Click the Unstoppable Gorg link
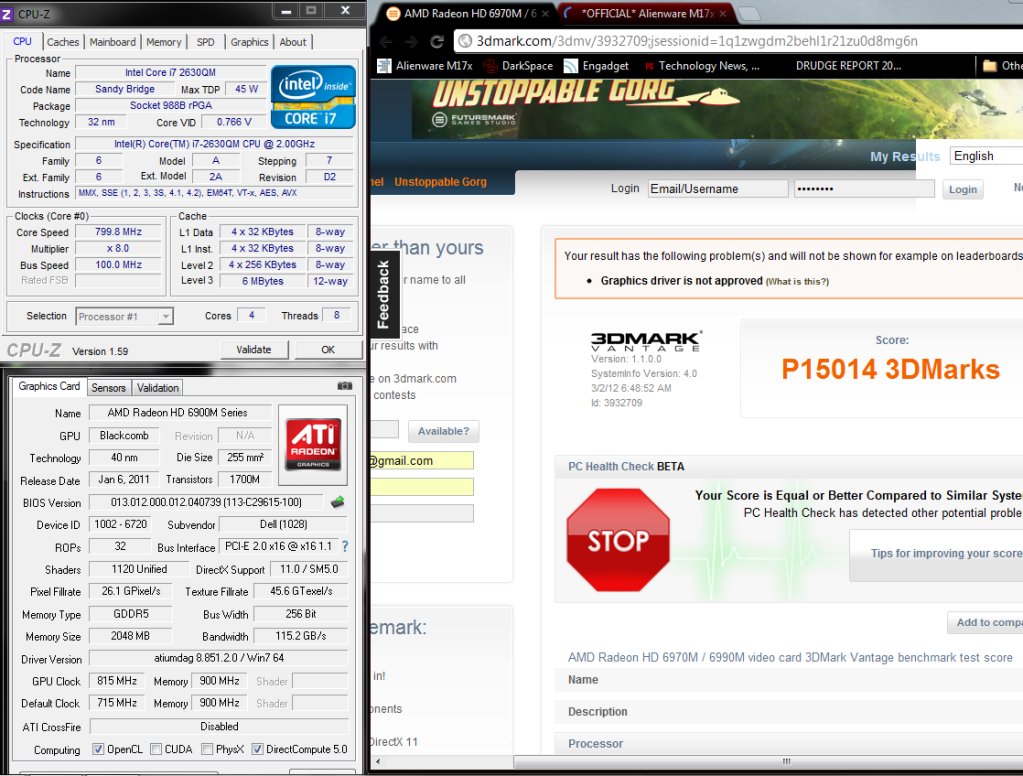The image size is (1023, 776). [440, 182]
